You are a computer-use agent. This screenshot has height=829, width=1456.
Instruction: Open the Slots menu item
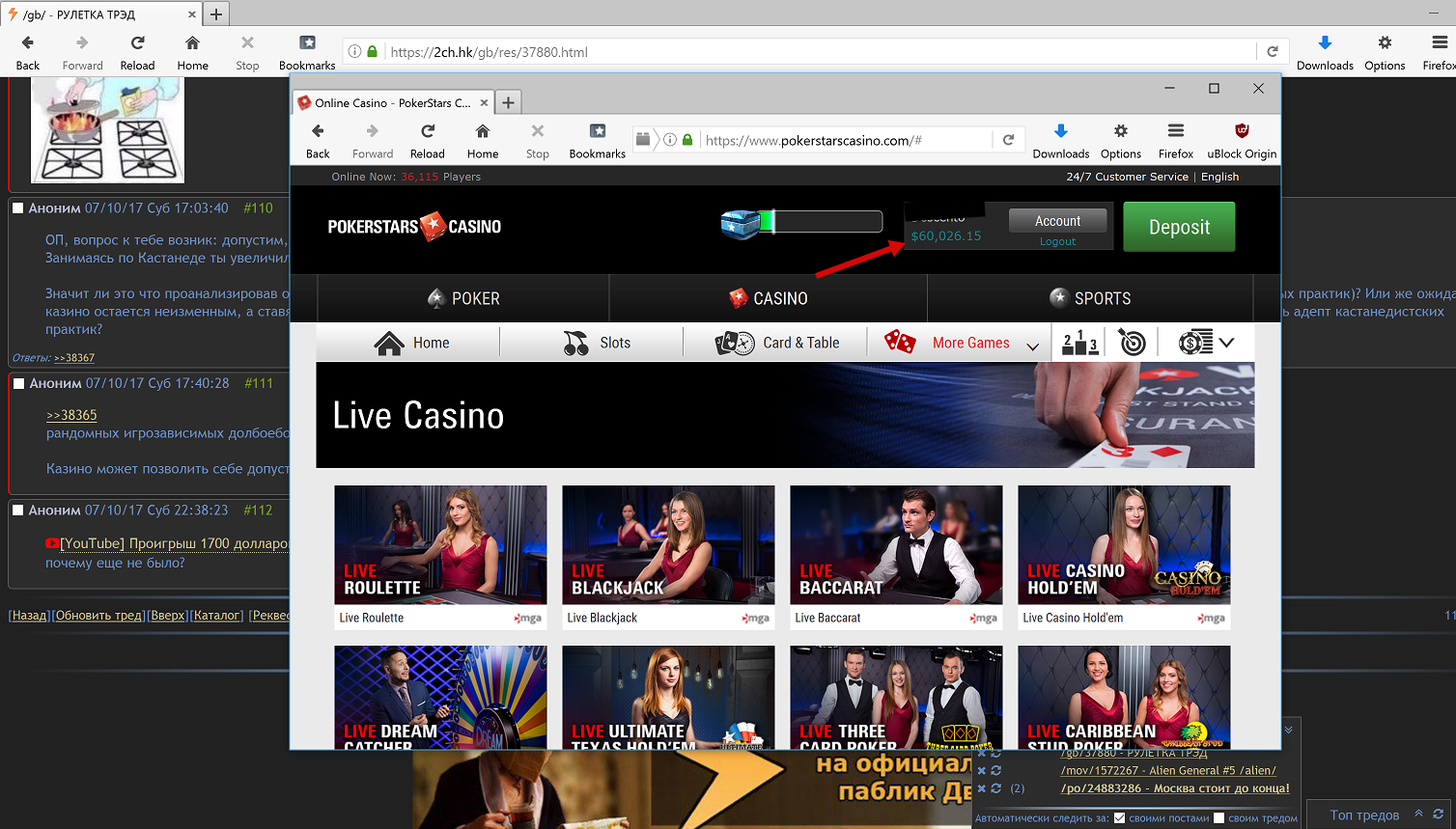pos(596,343)
